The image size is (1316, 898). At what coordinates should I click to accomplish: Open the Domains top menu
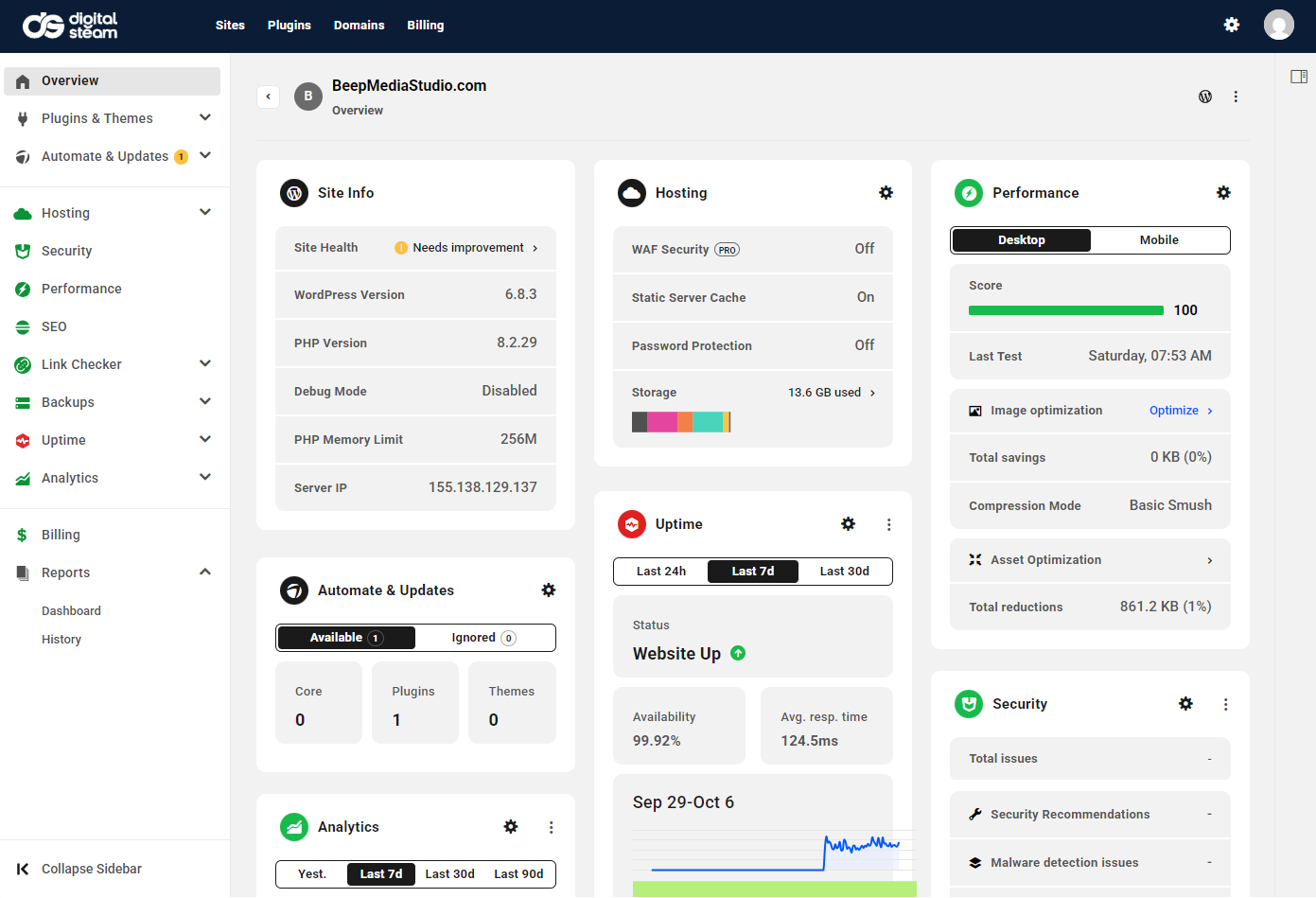point(359,26)
